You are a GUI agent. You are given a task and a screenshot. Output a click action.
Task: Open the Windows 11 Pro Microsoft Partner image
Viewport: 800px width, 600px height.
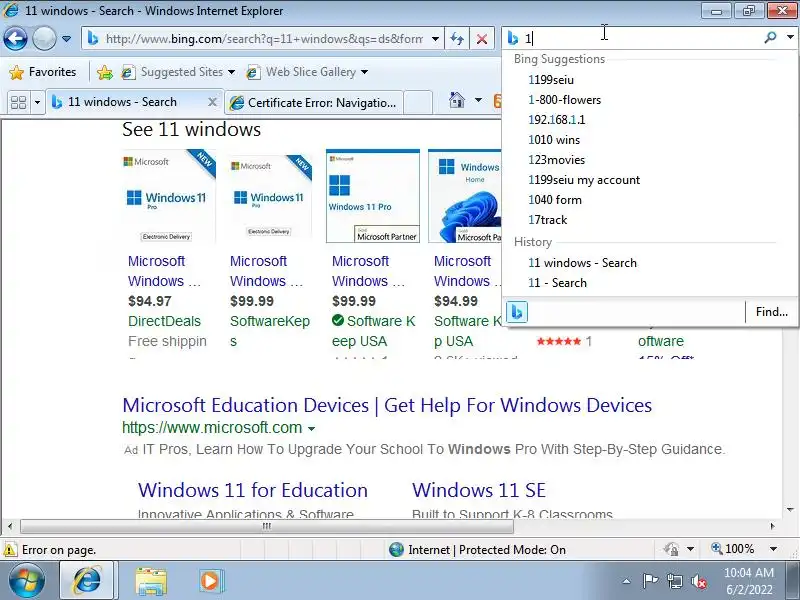373,196
